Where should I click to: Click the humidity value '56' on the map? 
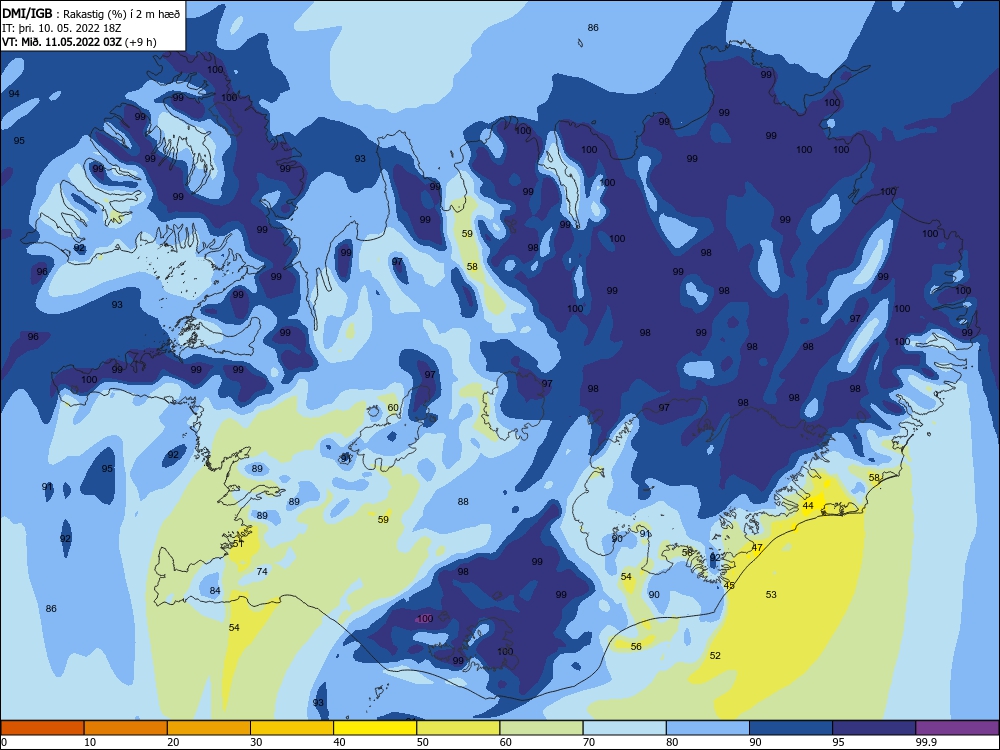pos(636,647)
